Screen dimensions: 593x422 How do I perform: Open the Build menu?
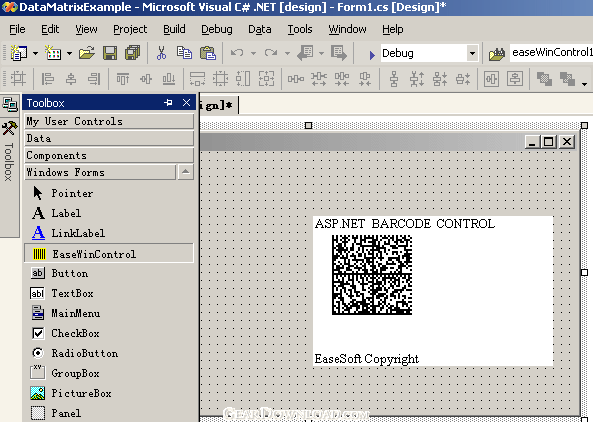coord(174,29)
